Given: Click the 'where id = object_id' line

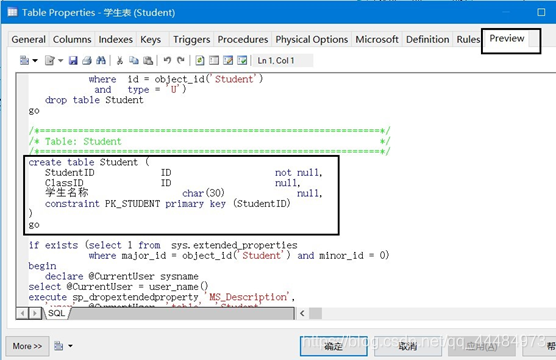Looking at the screenshot, I should pyautogui.click(x=176, y=79).
